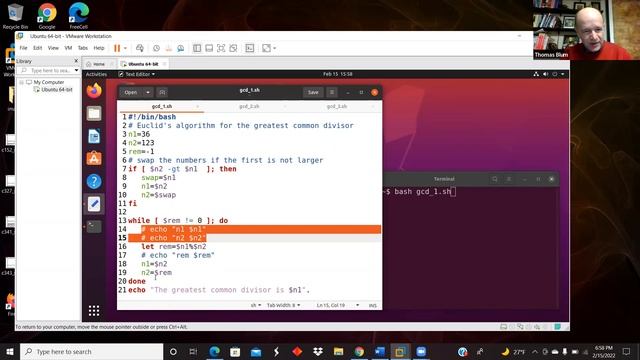Open the Tab Width dropdown in status bar
Image resolution: width=640 pixels, height=360 pixels.
point(283,305)
